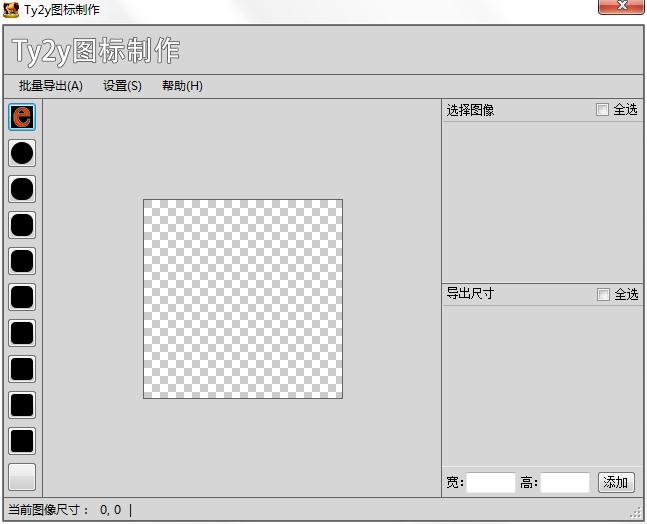Viewport: 647px width, 524px height.
Task: Check 全选 in the 选择图像 panel
Action: point(602,109)
